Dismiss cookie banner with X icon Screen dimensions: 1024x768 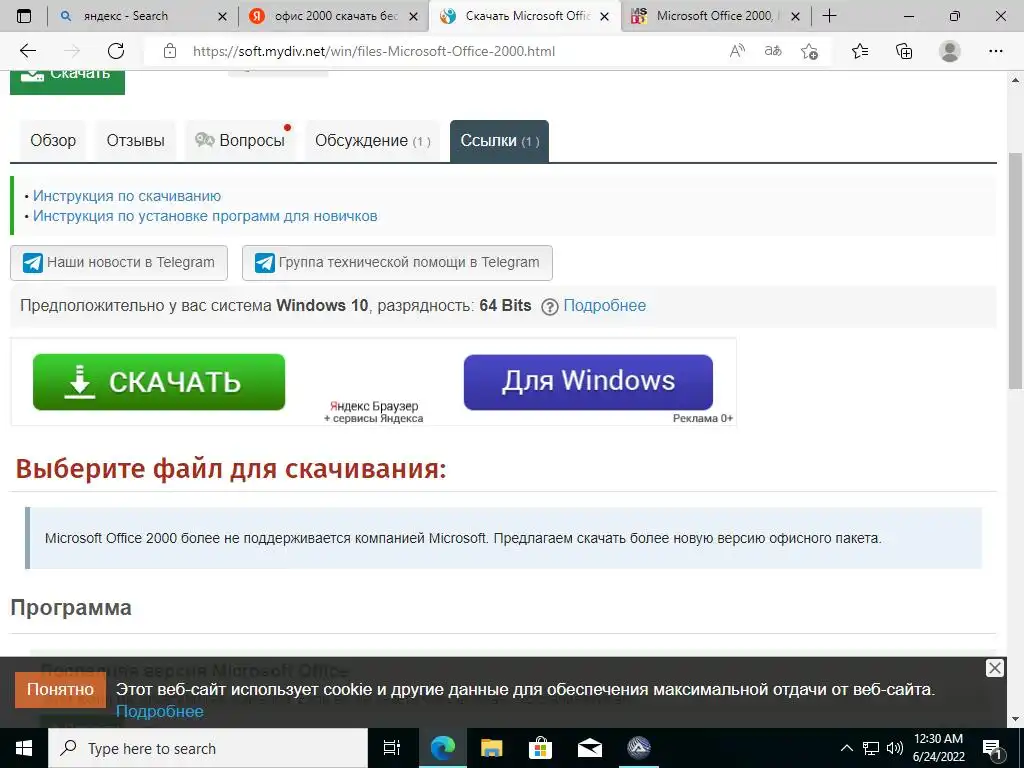(x=995, y=668)
